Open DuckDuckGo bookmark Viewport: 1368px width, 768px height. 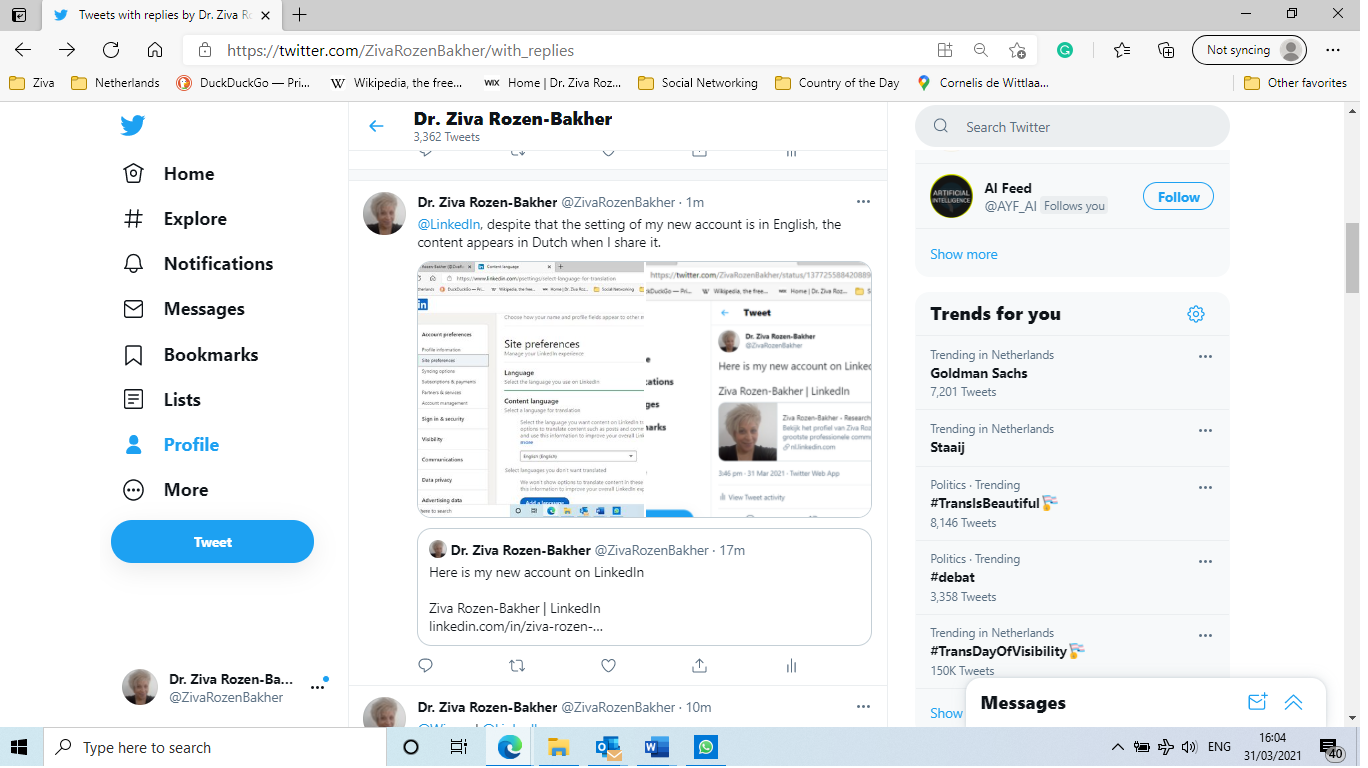pyautogui.click(x=243, y=83)
